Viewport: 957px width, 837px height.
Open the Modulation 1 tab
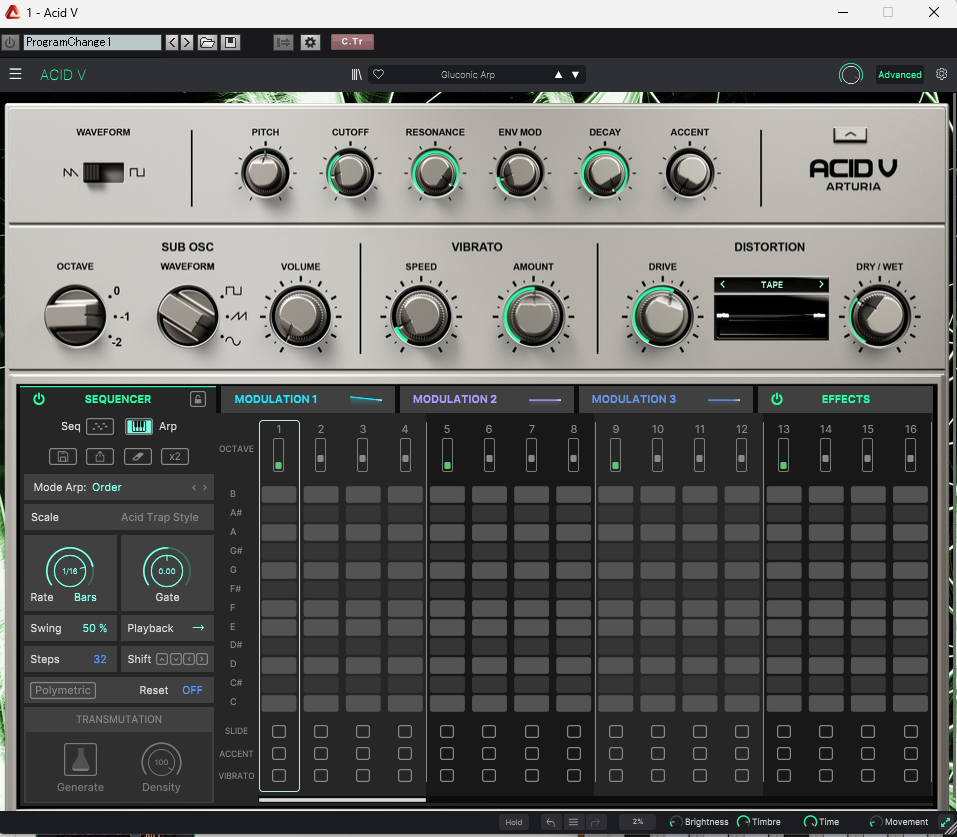(308, 399)
